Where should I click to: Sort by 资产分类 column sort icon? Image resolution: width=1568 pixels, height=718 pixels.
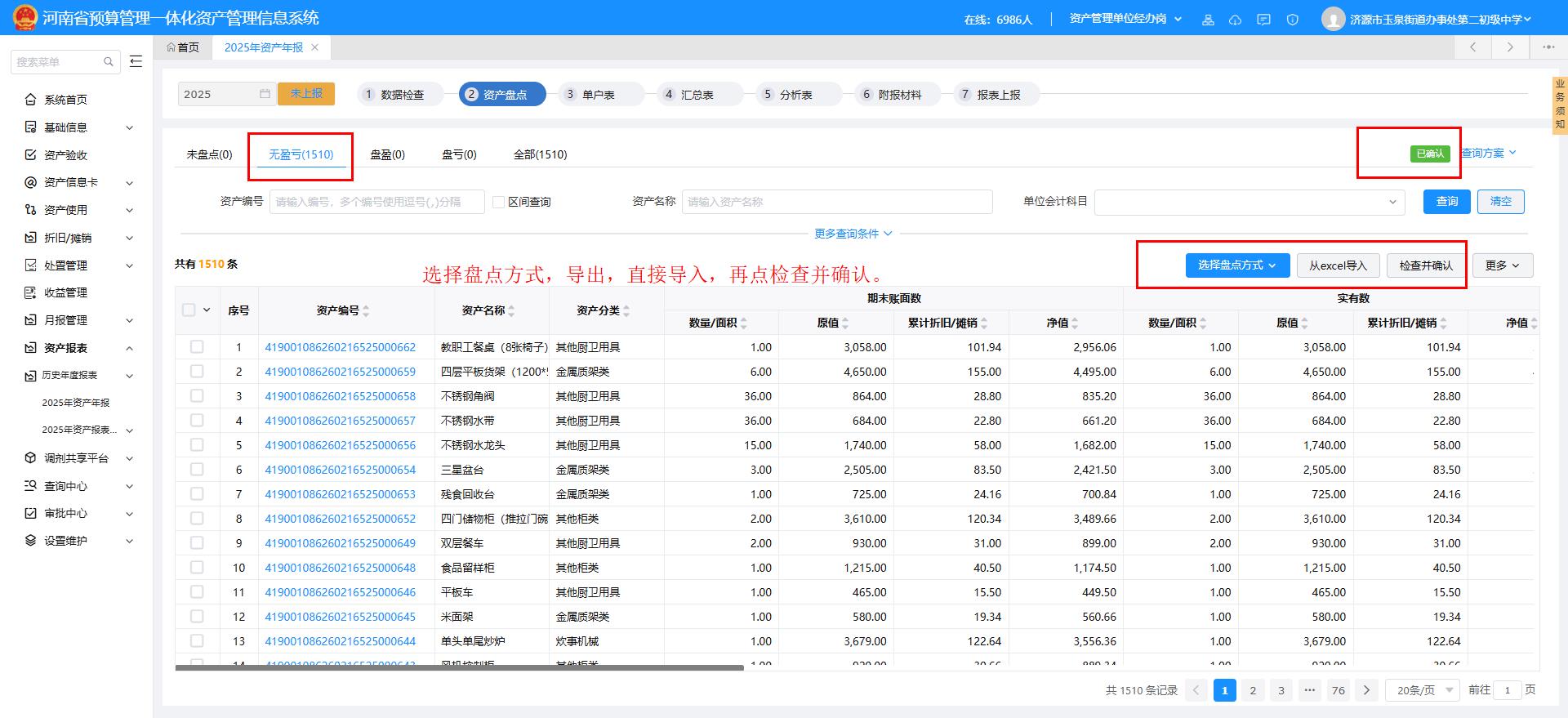point(626,310)
